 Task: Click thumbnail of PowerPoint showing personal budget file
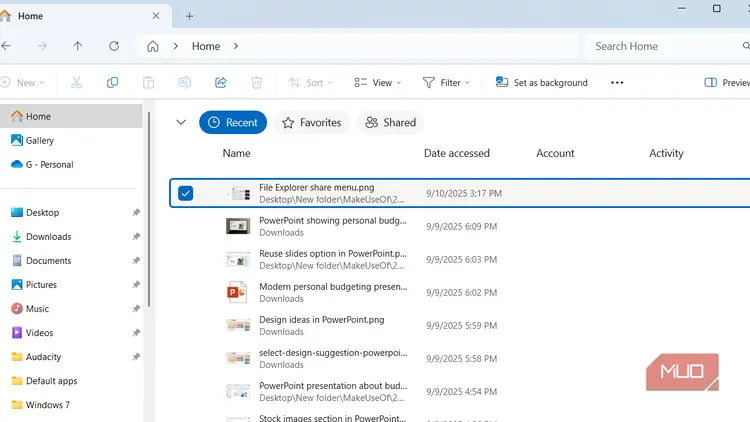[238, 226]
